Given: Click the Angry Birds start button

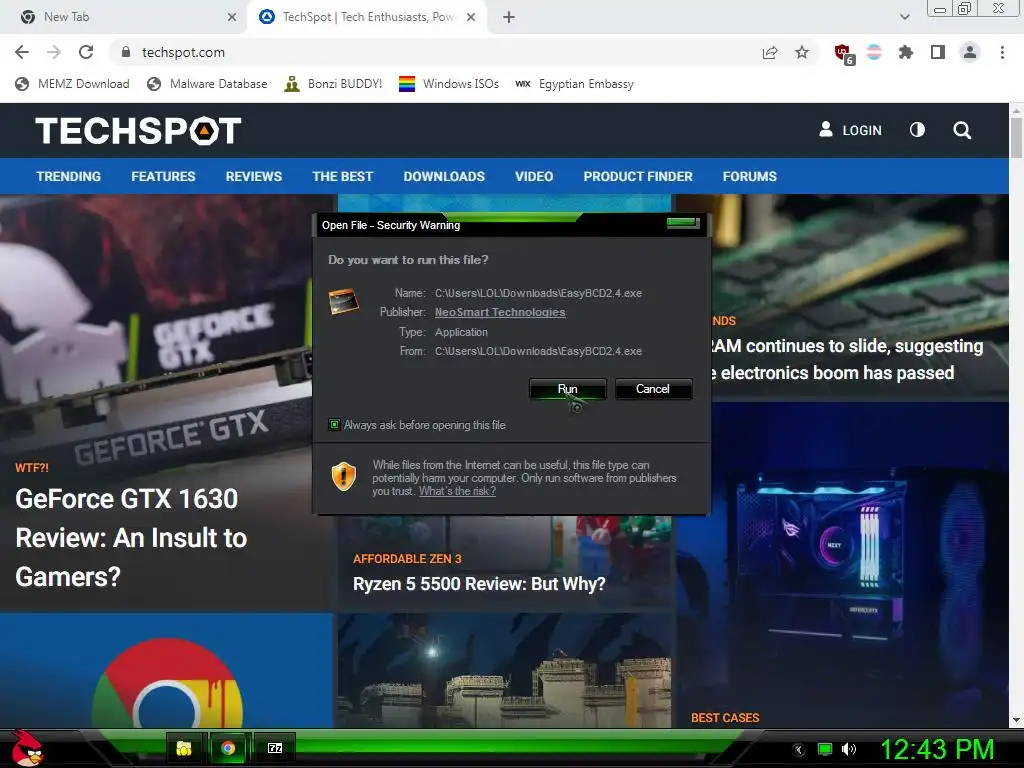Looking at the screenshot, I should [x=25, y=748].
